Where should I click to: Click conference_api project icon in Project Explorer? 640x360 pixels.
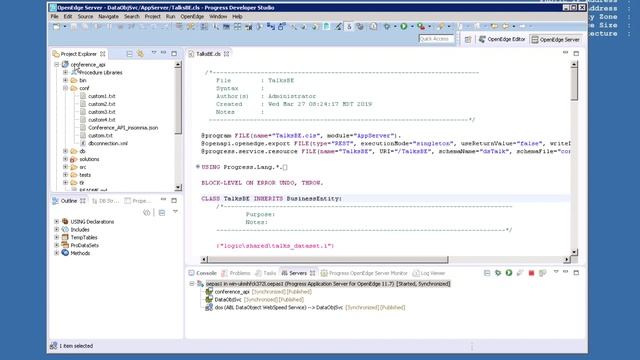(65, 64)
